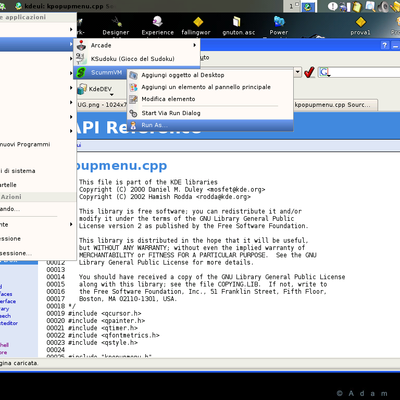Click the 'sessione...' K menu entry
Image resolution: width=400 pixels, height=400 pixels.
coord(37,253)
